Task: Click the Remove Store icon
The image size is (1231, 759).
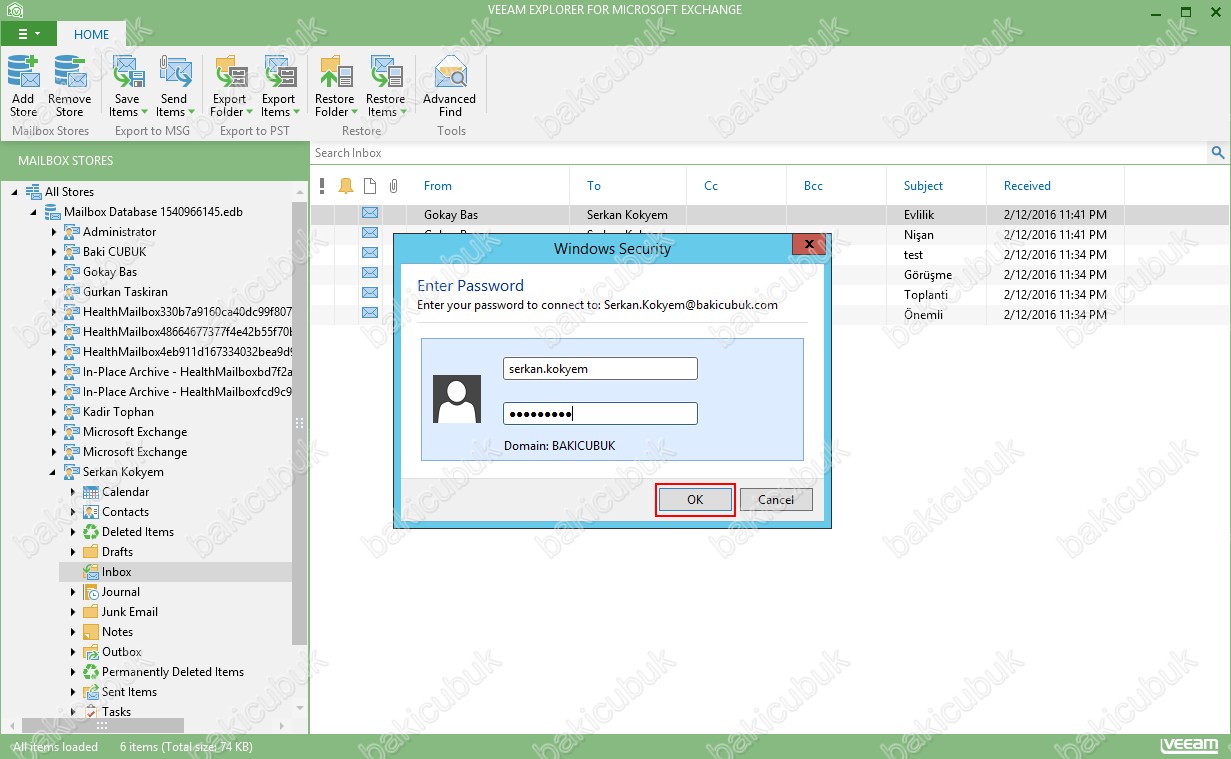Action: click(x=70, y=73)
